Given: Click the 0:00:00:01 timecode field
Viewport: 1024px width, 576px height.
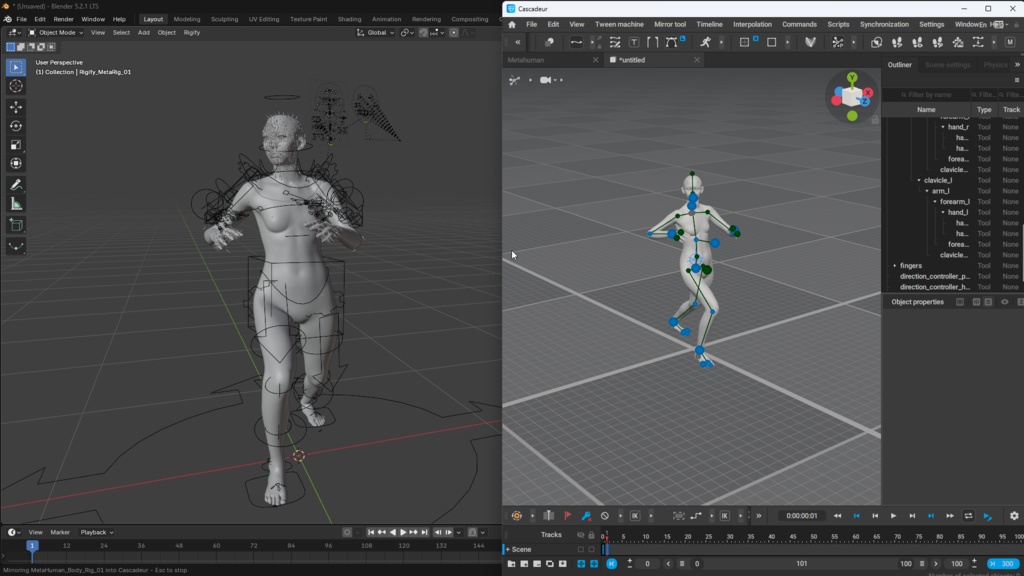Looking at the screenshot, I should point(802,516).
